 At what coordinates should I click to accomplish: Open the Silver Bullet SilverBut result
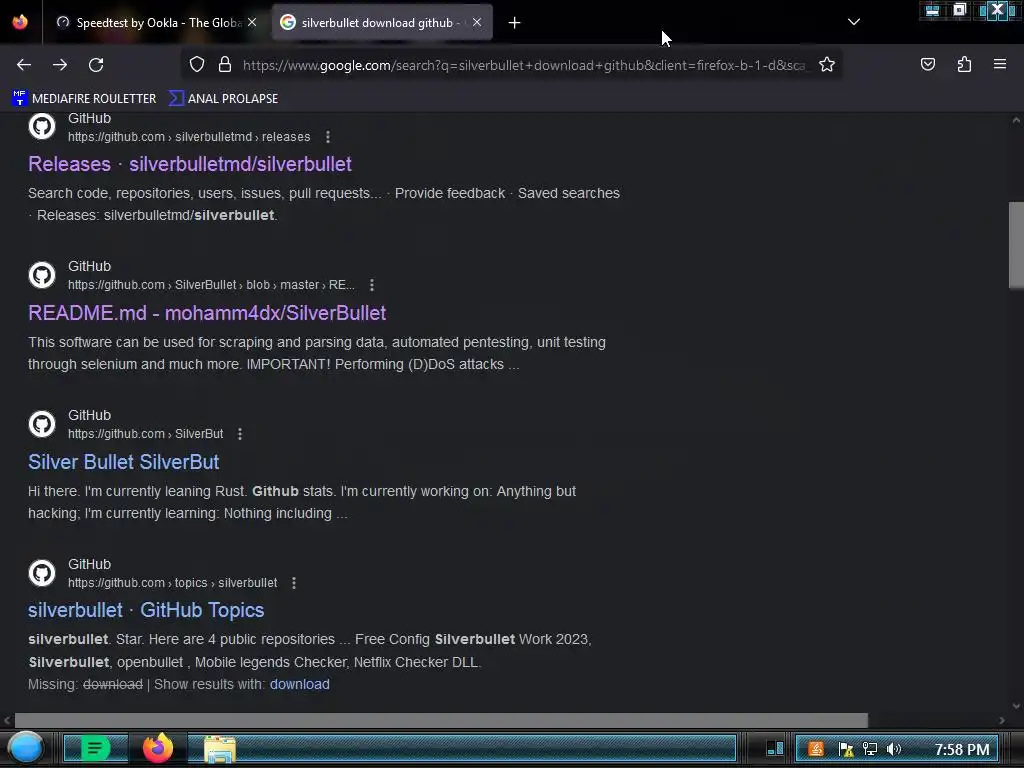click(123, 462)
